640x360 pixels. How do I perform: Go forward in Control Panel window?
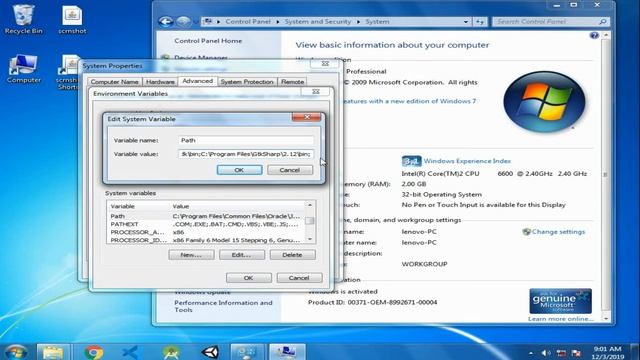tap(183, 22)
